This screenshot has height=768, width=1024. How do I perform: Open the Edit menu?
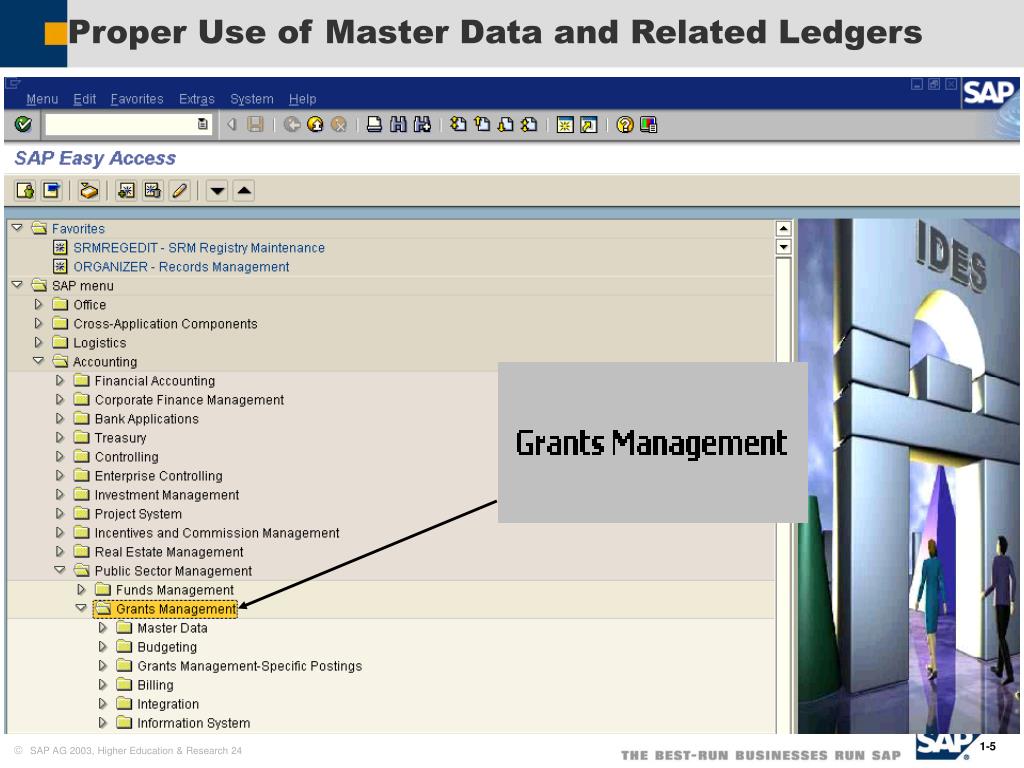[x=84, y=99]
